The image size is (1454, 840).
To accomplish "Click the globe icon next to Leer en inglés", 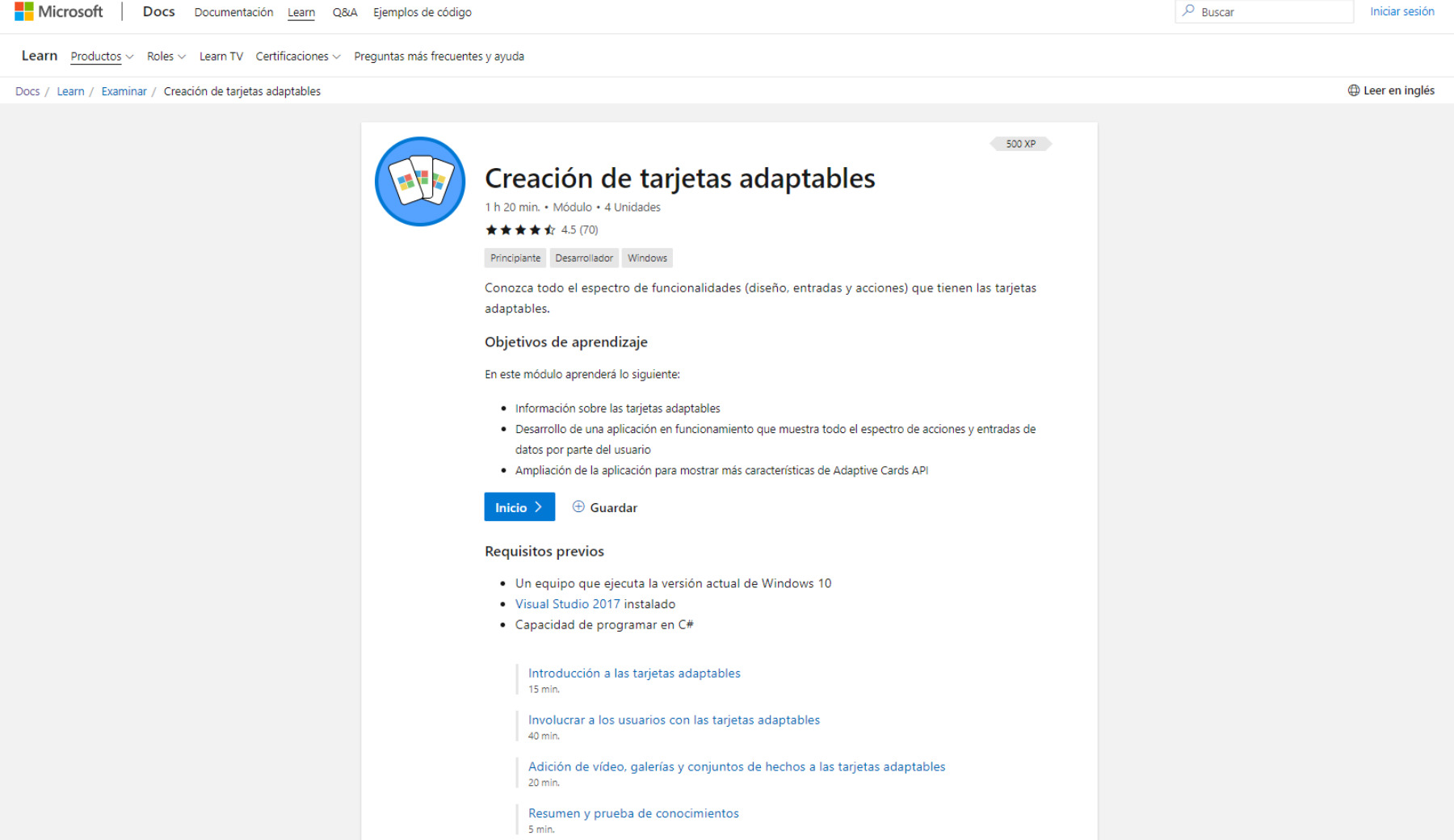I will (1354, 90).
